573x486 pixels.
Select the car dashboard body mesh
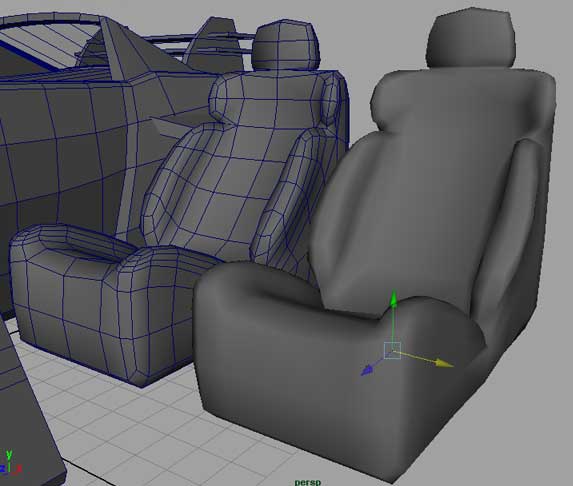[x=73, y=153]
